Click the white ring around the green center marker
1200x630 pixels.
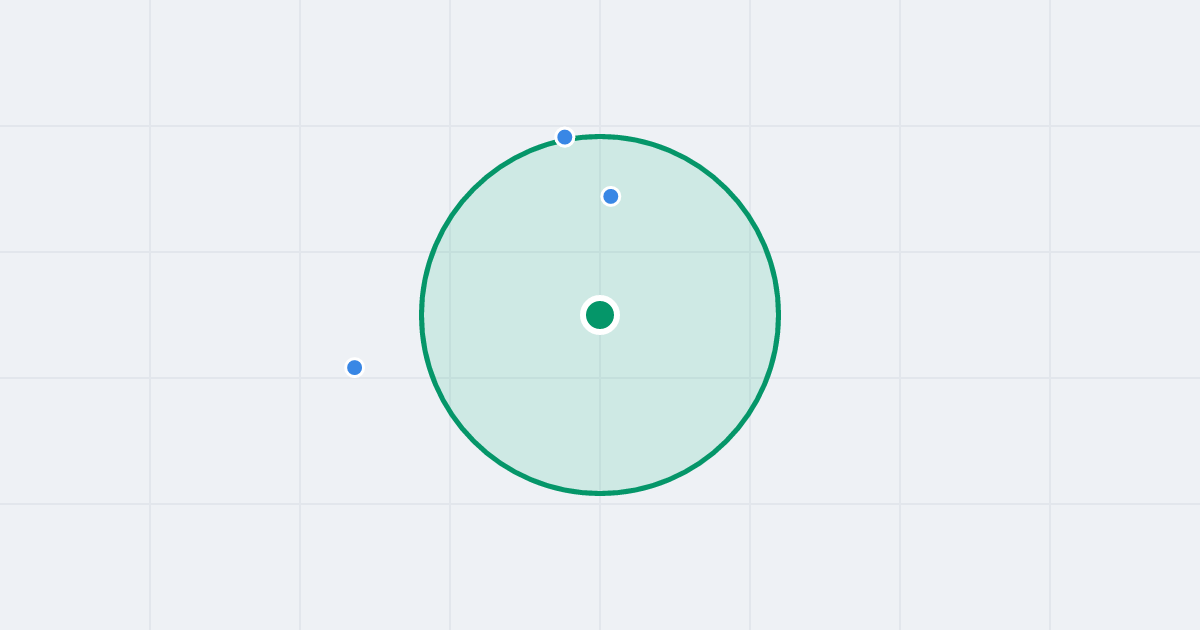coord(600,299)
